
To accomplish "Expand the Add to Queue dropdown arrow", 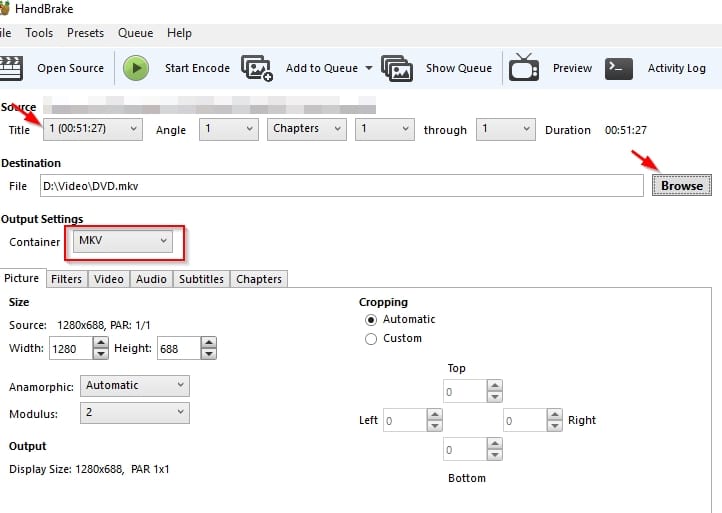I will pyautogui.click(x=369, y=68).
